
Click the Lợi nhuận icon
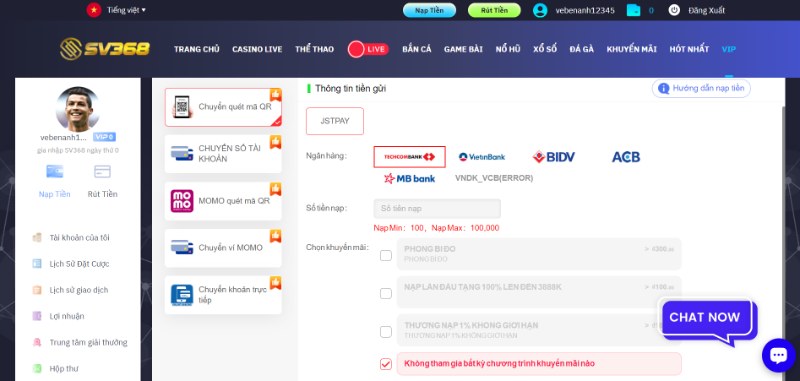point(37,316)
